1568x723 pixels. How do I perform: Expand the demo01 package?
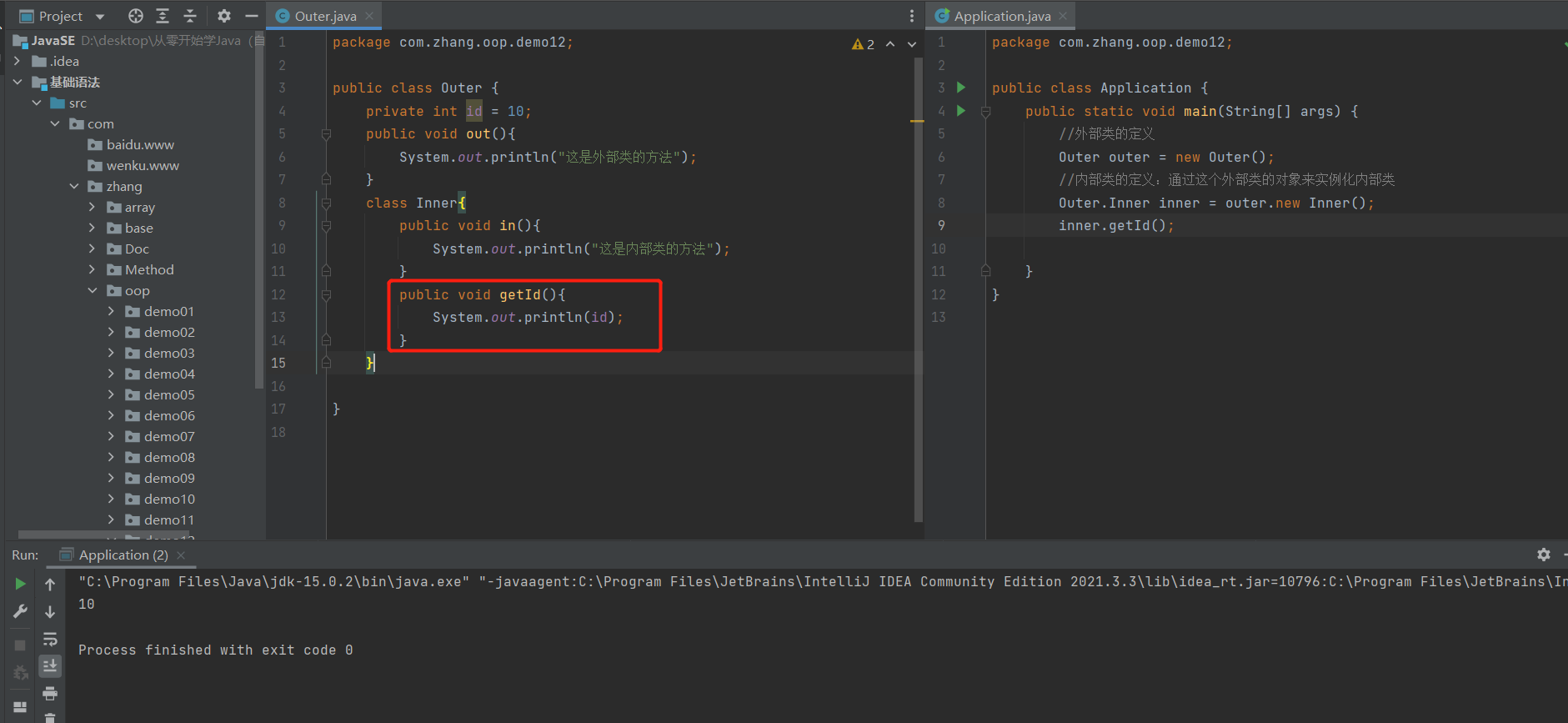(111, 311)
